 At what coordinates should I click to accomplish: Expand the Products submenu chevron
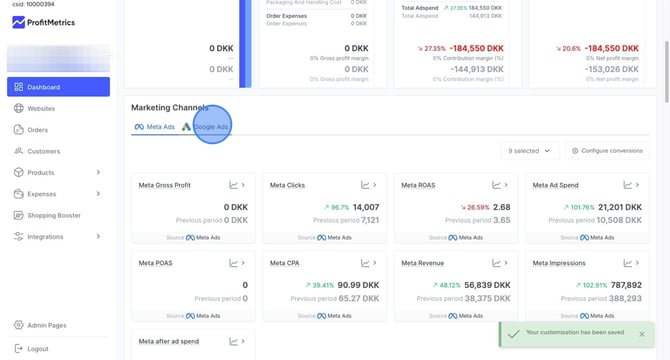click(98, 172)
